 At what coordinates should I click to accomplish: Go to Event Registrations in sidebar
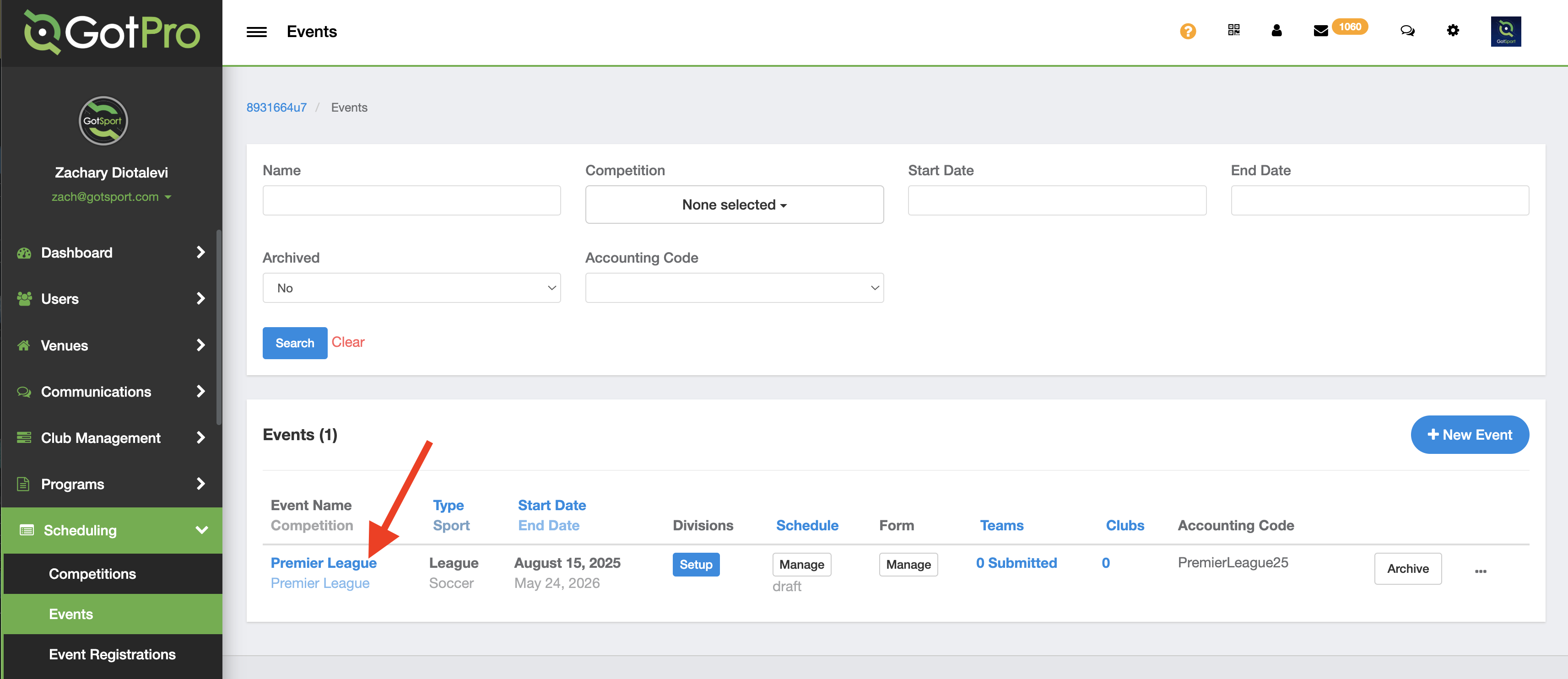pos(112,654)
